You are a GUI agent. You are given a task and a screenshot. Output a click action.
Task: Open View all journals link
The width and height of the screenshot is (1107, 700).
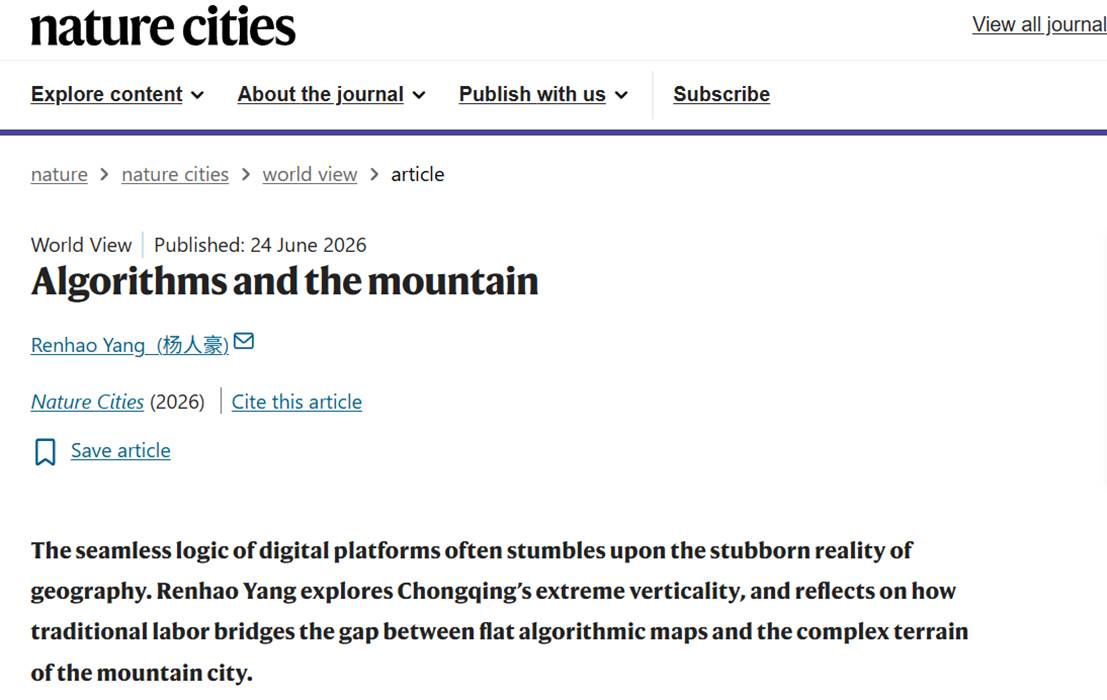(x=1039, y=25)
